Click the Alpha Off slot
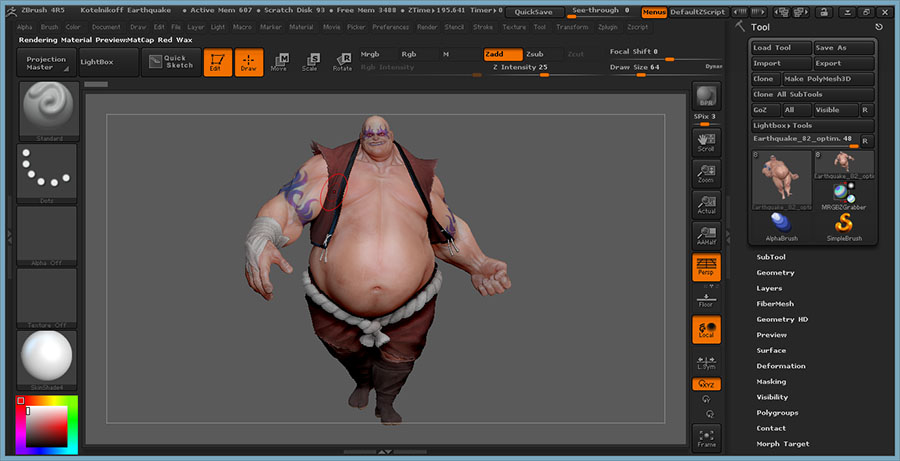The height and width of the screenshot is (461, 900). click(48, 235)
